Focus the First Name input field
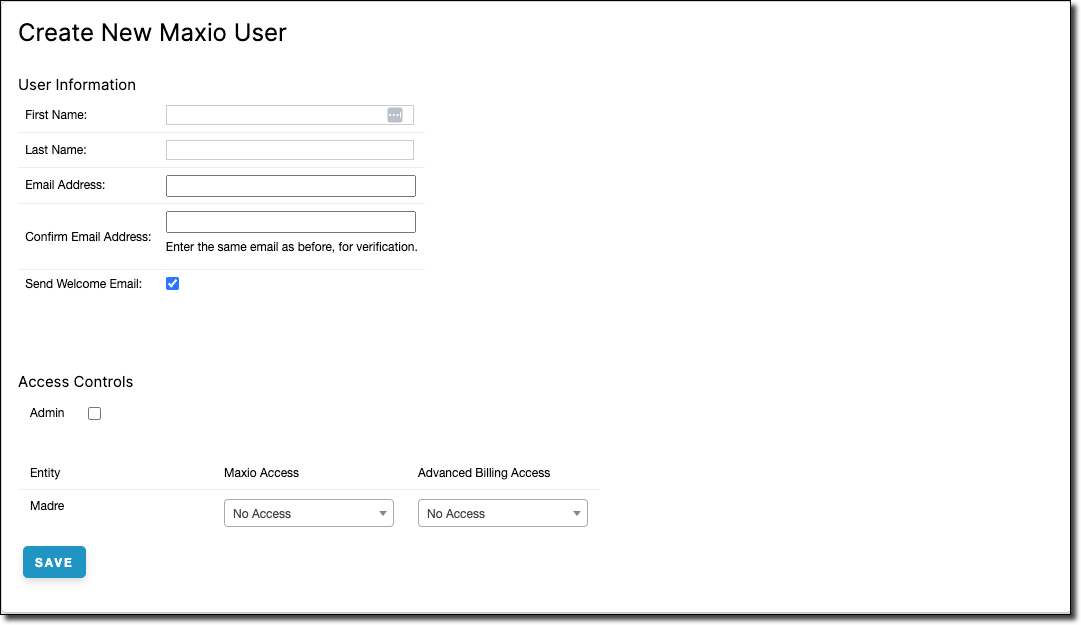 coord(290,115)
